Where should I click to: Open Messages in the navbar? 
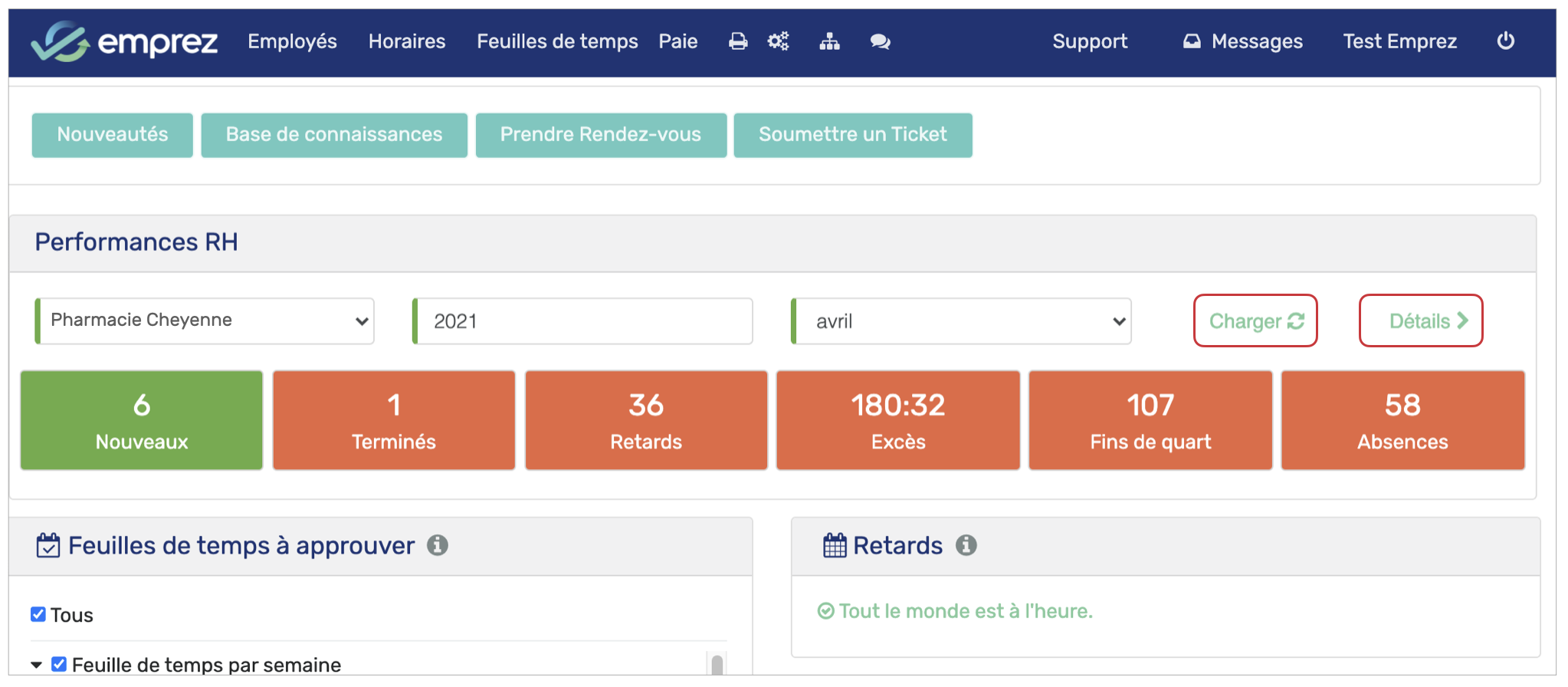click(x=1242, y=41)
